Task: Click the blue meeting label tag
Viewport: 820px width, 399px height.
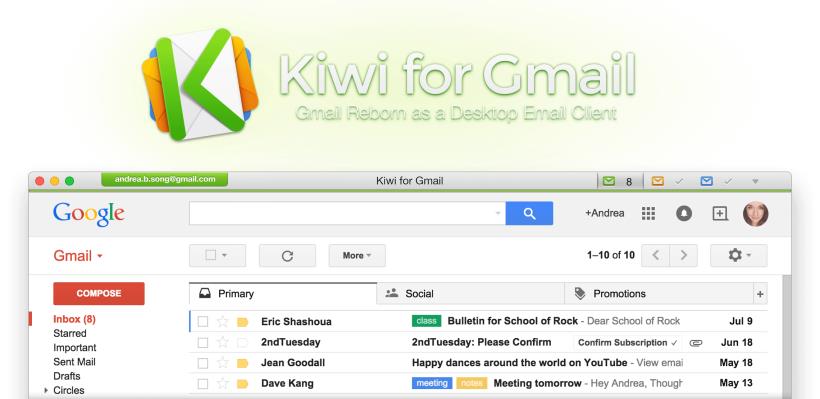Action: [x=432, y=383]
